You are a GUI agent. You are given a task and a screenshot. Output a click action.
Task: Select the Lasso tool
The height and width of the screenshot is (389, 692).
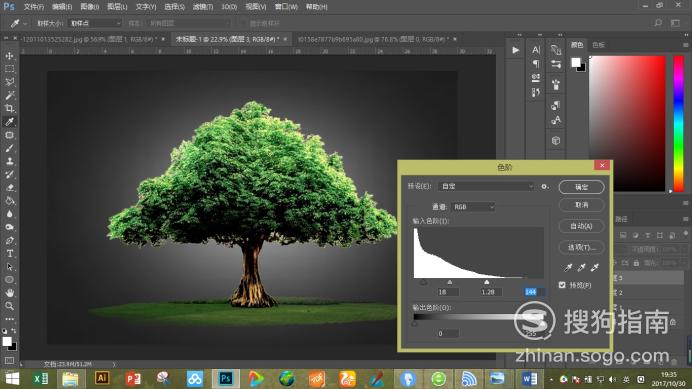point(9,82)
